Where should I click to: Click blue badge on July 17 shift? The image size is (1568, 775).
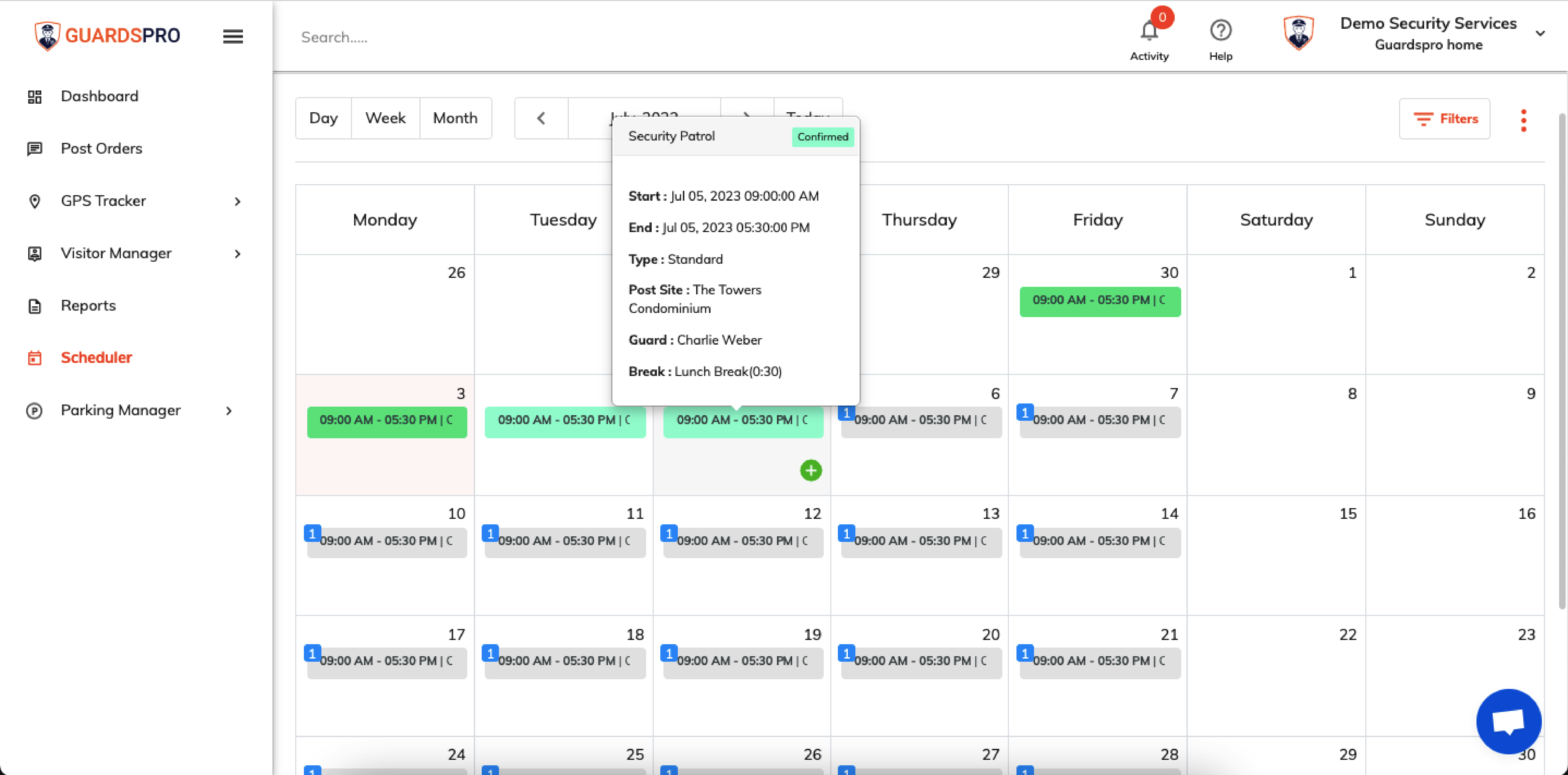pyautogui.click(x=312, y=653)
